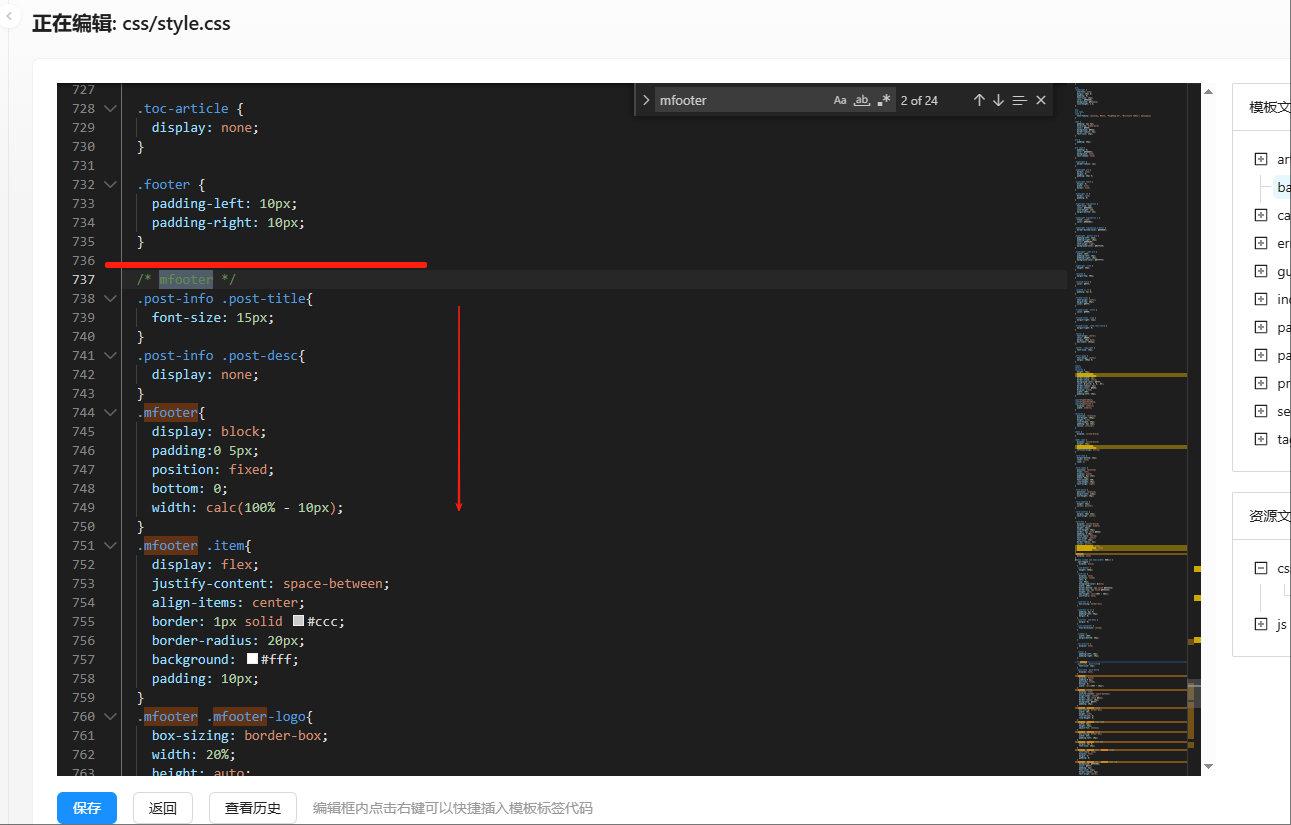Image resolution: width=1291 pixels, height=825 pixels.
Task: Expand the 'gu' template folder plus icon
Action: (x=1260, y=271)
